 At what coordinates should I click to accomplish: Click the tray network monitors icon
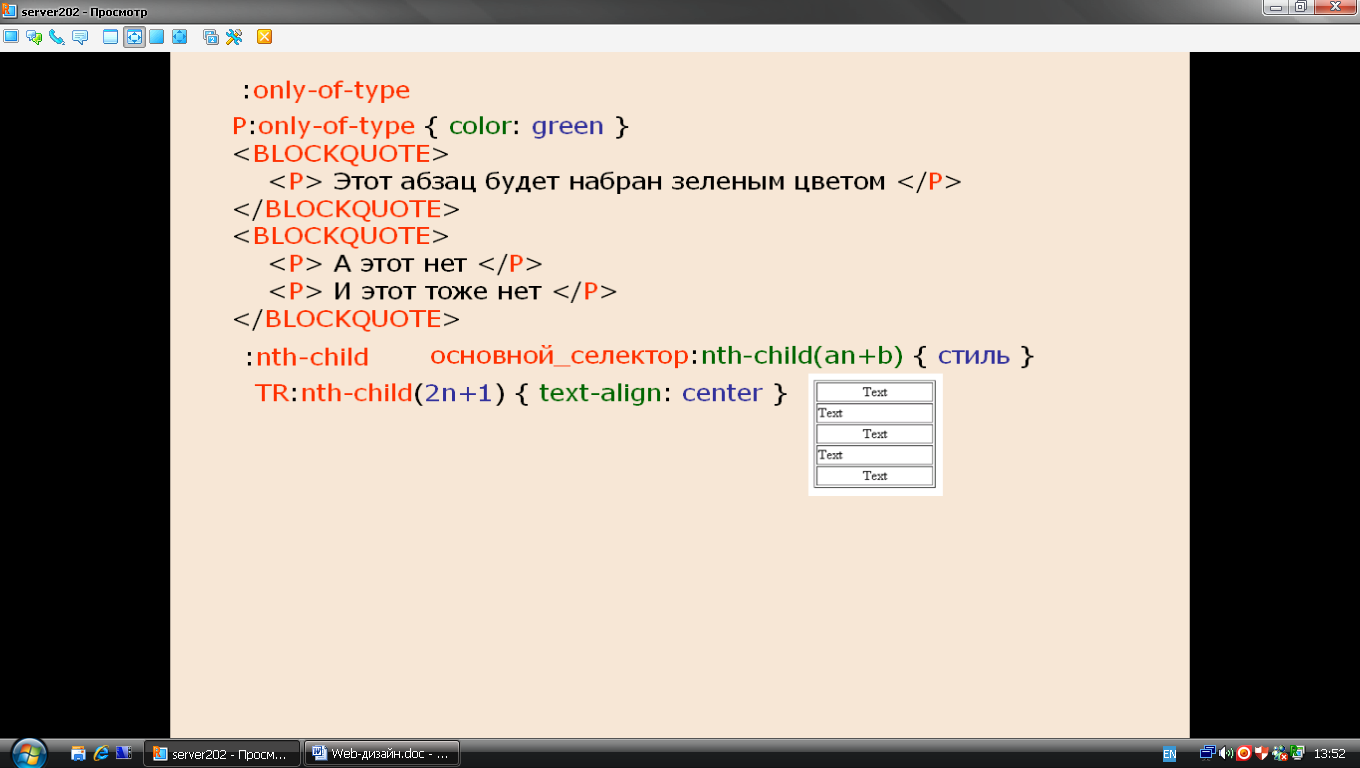tap(1207, 753)
